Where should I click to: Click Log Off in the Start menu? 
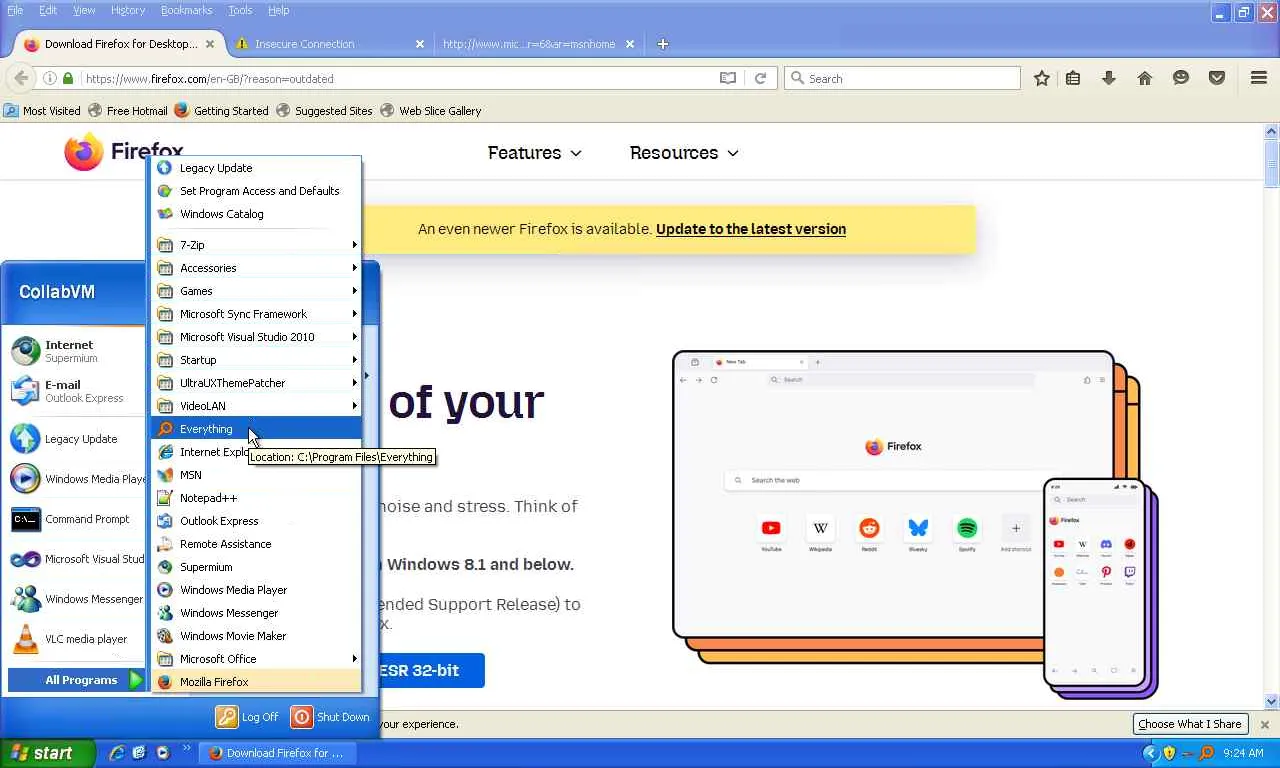coord(247,717)
